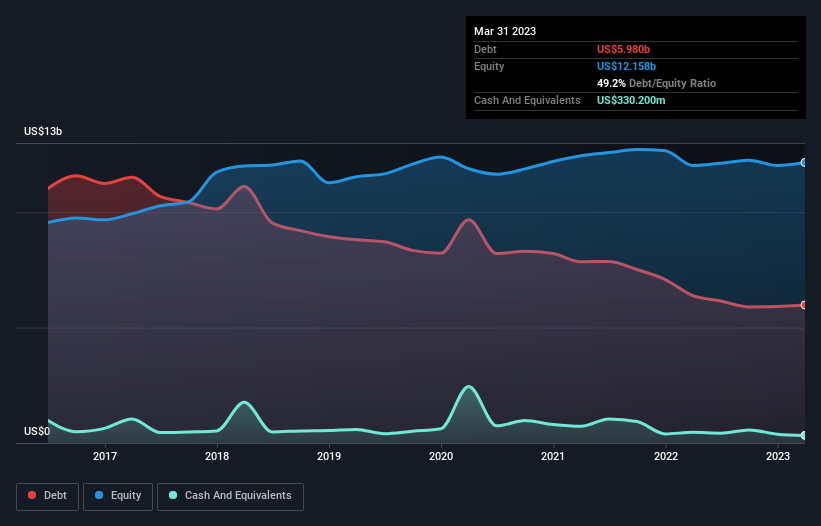This screenshot has height=526, width=821.
Task: Click the Mar 31 2023 tooltip date
Action: (505, 31)
